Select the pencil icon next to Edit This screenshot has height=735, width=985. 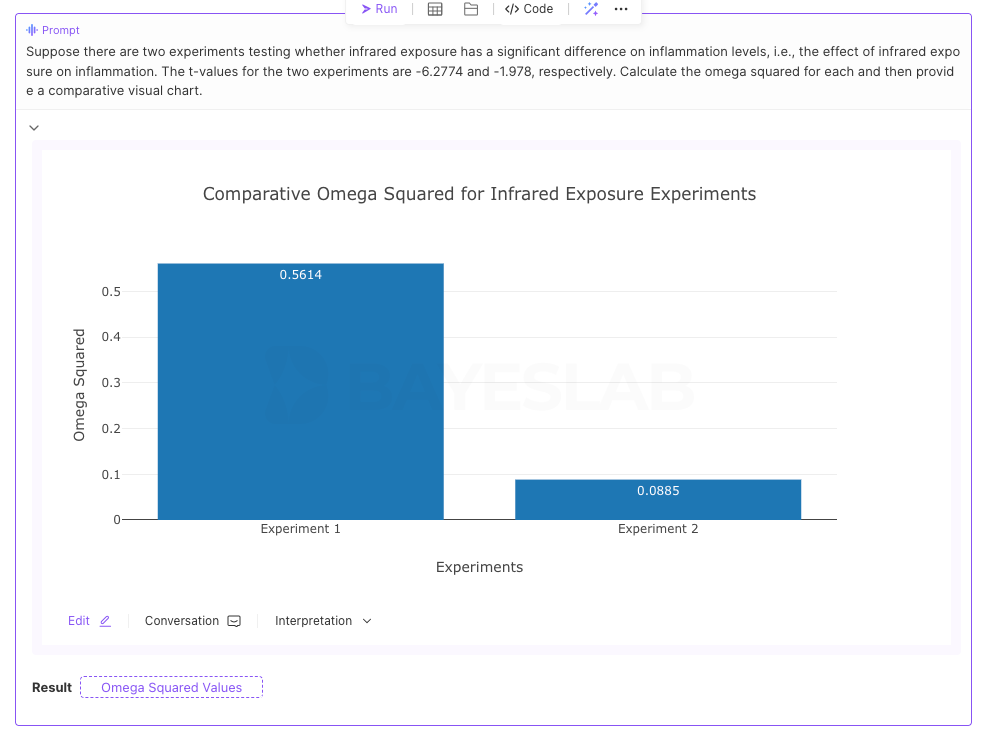coord(104,620)
